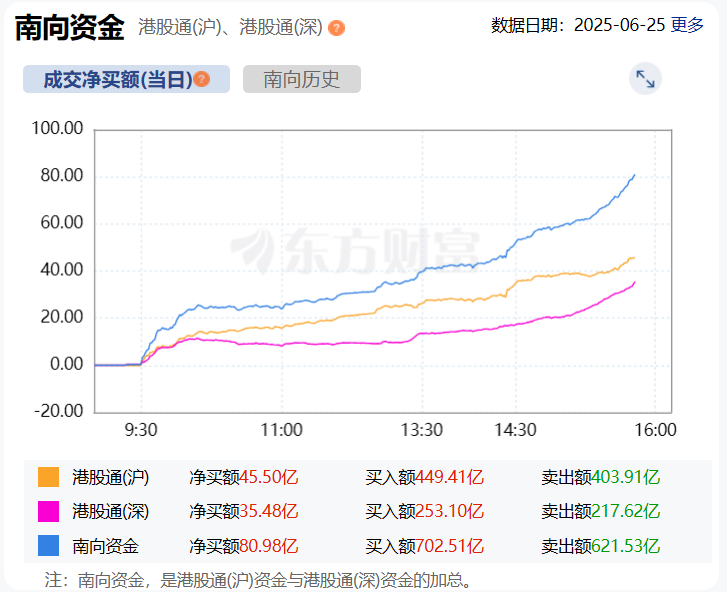Click the 港股通(沪) legend label
The width and height of the screenshot is (727, 592).
111,477
